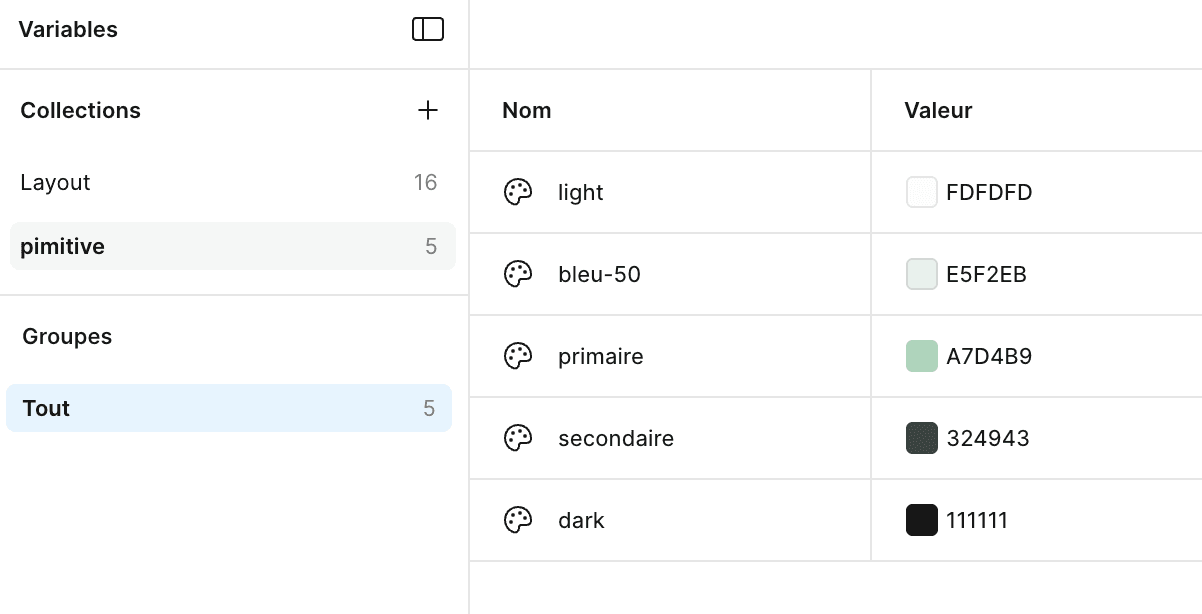Click the palette icon beside dark
This screenshot has height=614, width=1202.
(x=518, y=520)
